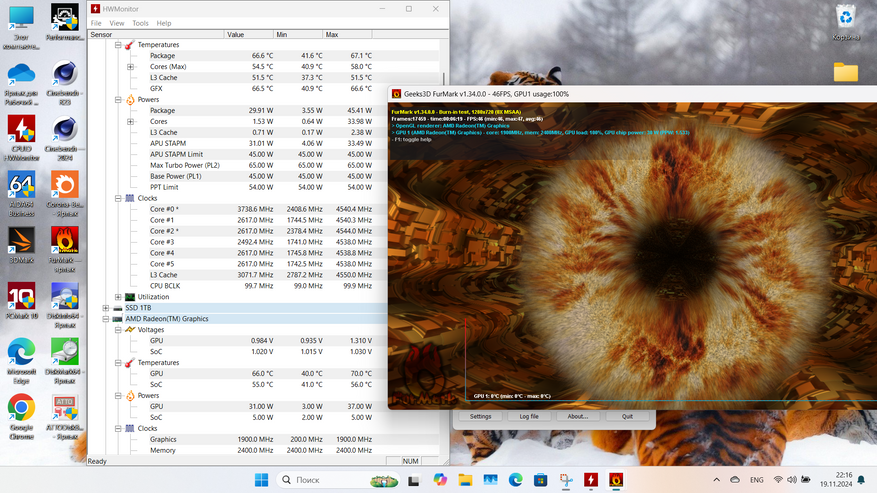The height and width of the screenshot is (493, 877).
Task: Click the Sensor column header
Action: [x=156, y=35]
